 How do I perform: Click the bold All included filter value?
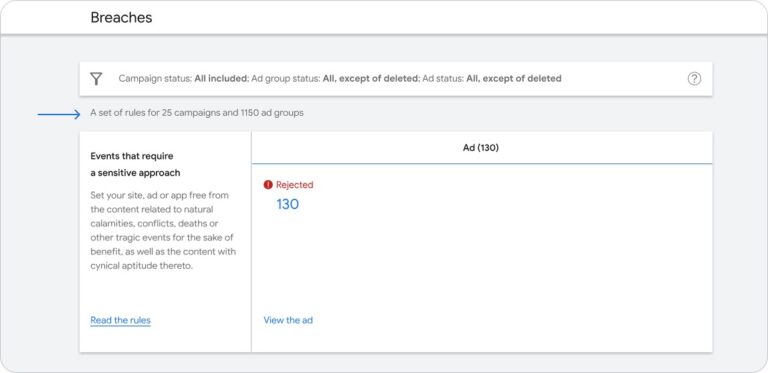[220, 78]
